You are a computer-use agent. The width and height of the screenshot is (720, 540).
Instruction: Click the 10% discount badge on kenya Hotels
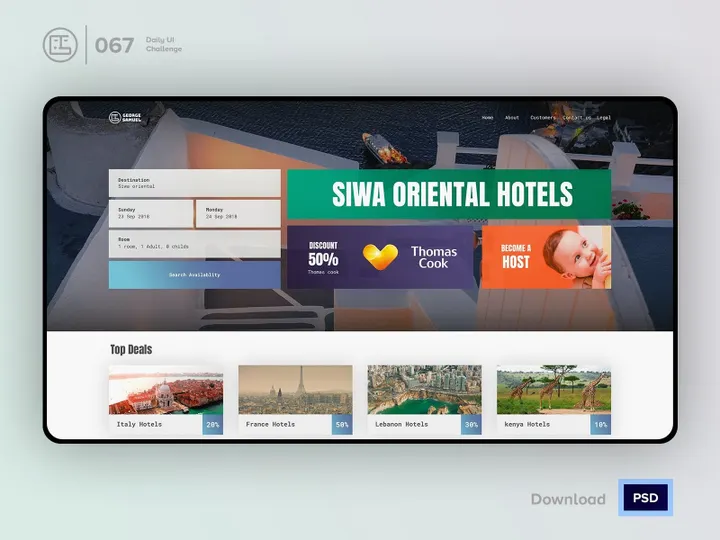point(601,424)
